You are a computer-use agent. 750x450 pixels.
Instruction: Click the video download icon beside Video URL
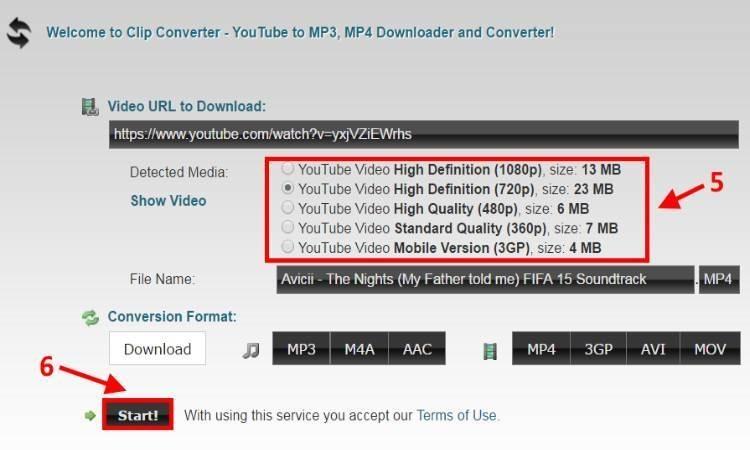89,107
